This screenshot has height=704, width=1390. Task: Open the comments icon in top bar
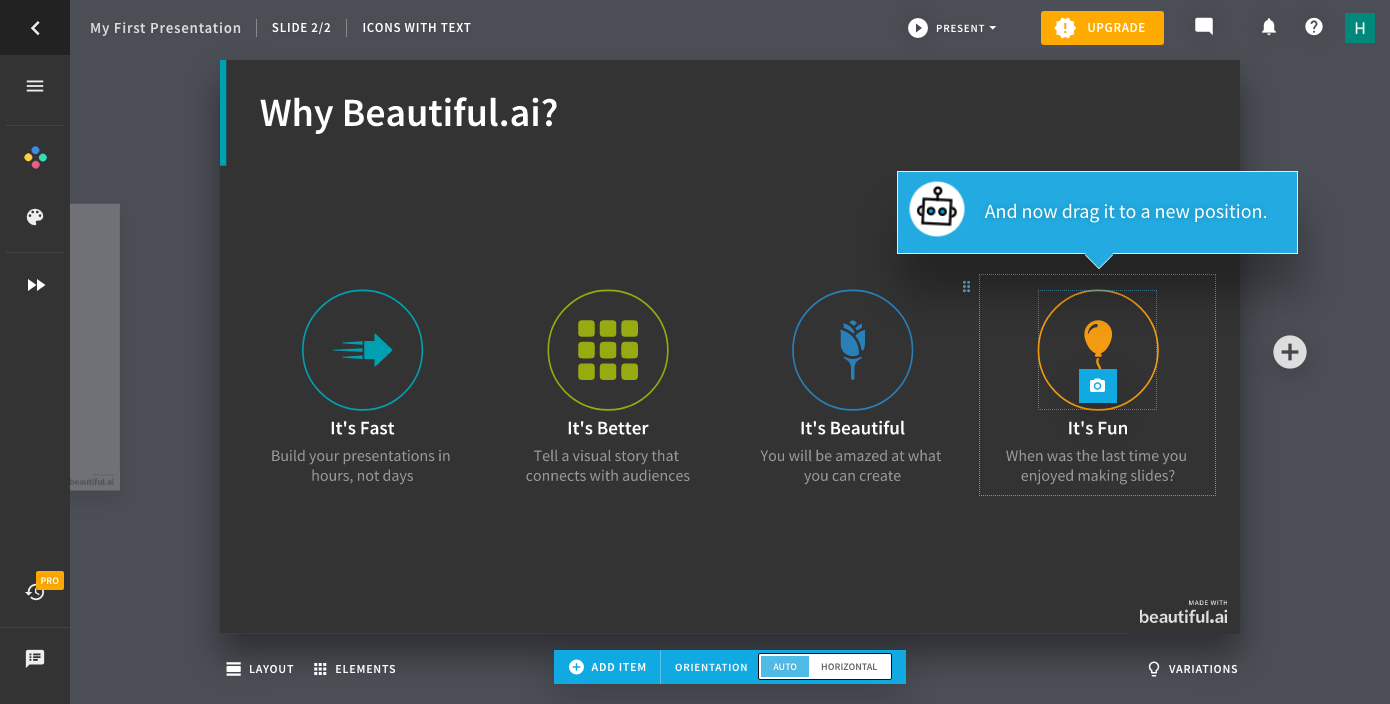[1204, 27]
